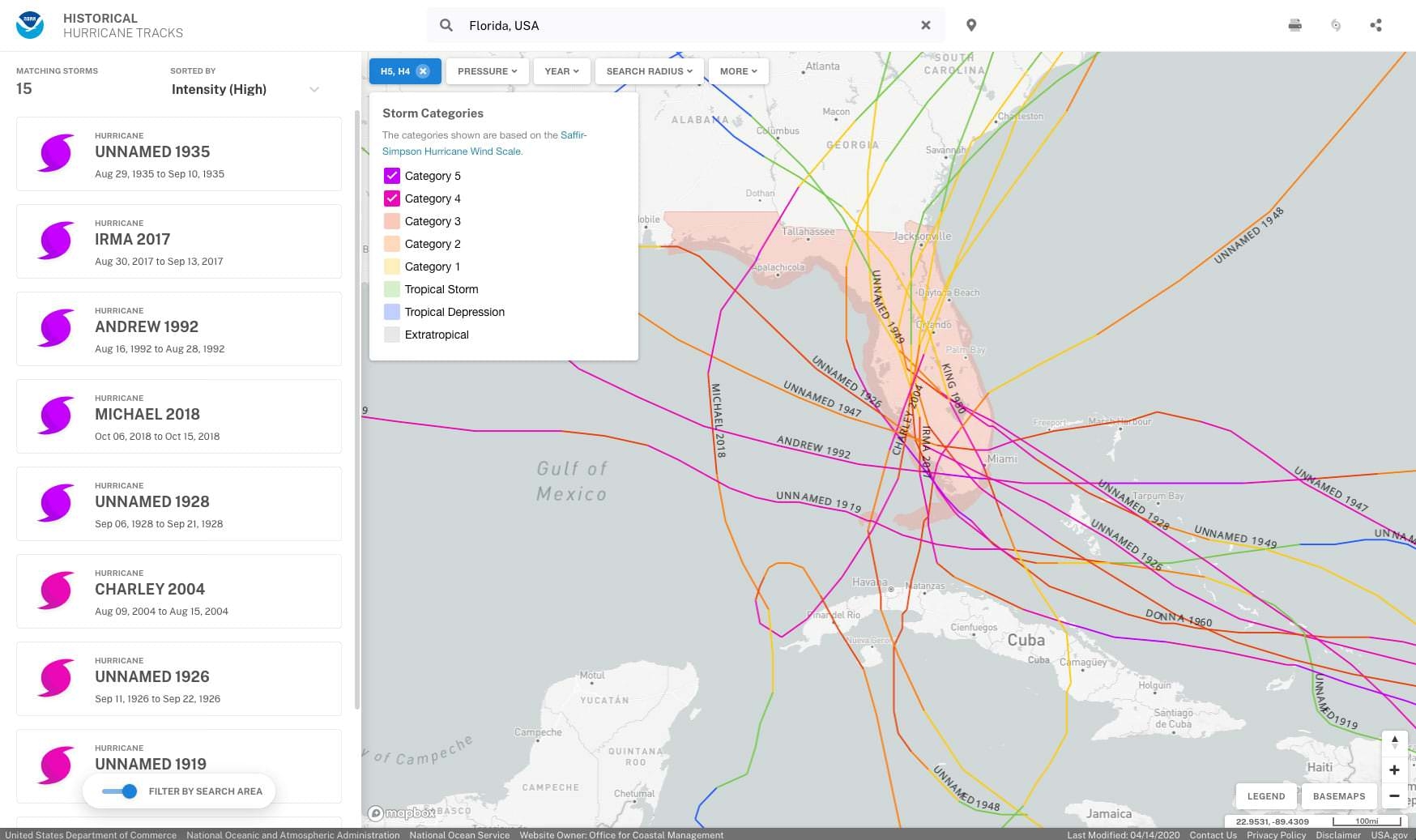Uncheck the Category 5 storm filter
Viewport: 1416px width, 840px height.
tap(392, 175)
